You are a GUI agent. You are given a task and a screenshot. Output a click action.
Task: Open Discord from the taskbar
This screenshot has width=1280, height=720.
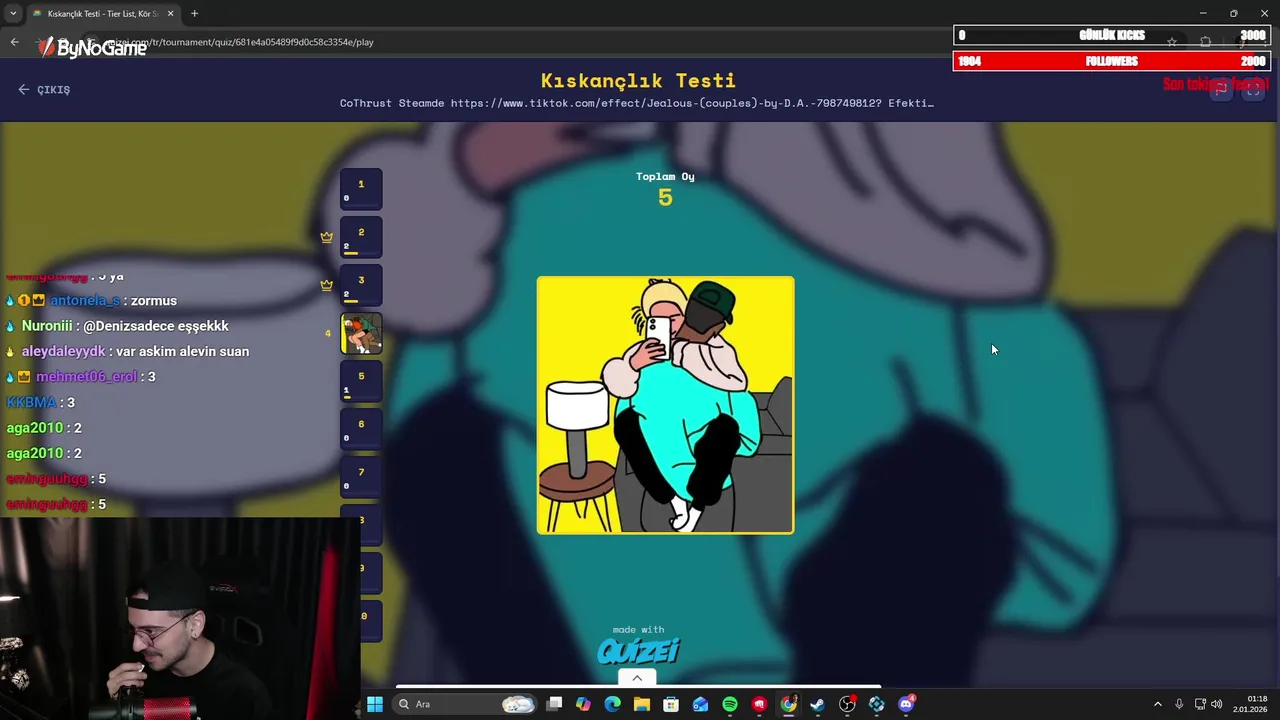click(906, 704)
